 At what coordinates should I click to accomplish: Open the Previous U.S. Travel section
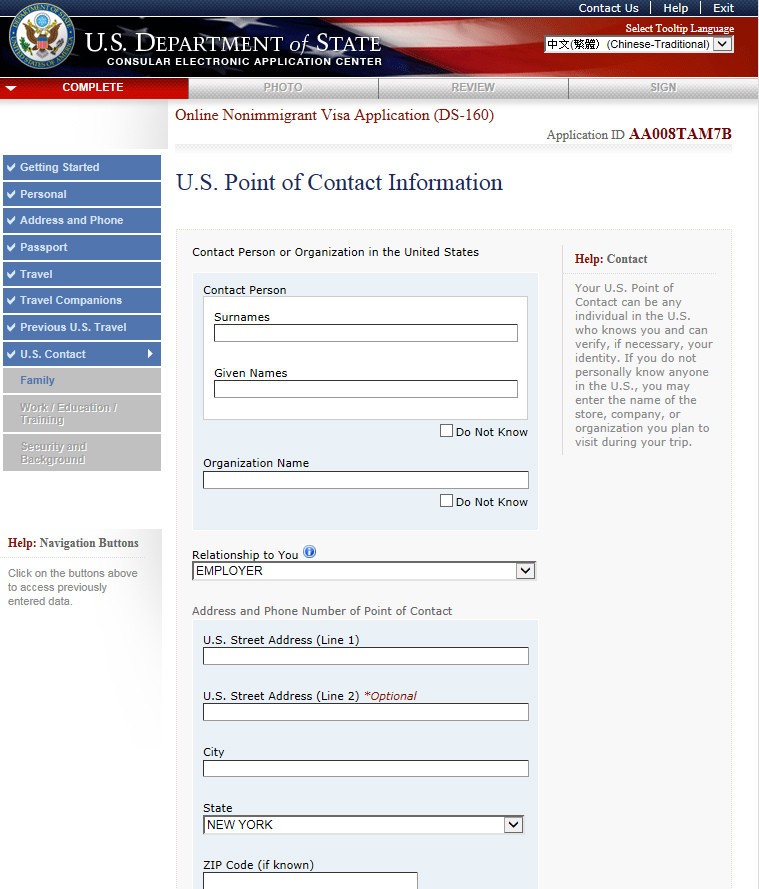[x=82, y=327]
